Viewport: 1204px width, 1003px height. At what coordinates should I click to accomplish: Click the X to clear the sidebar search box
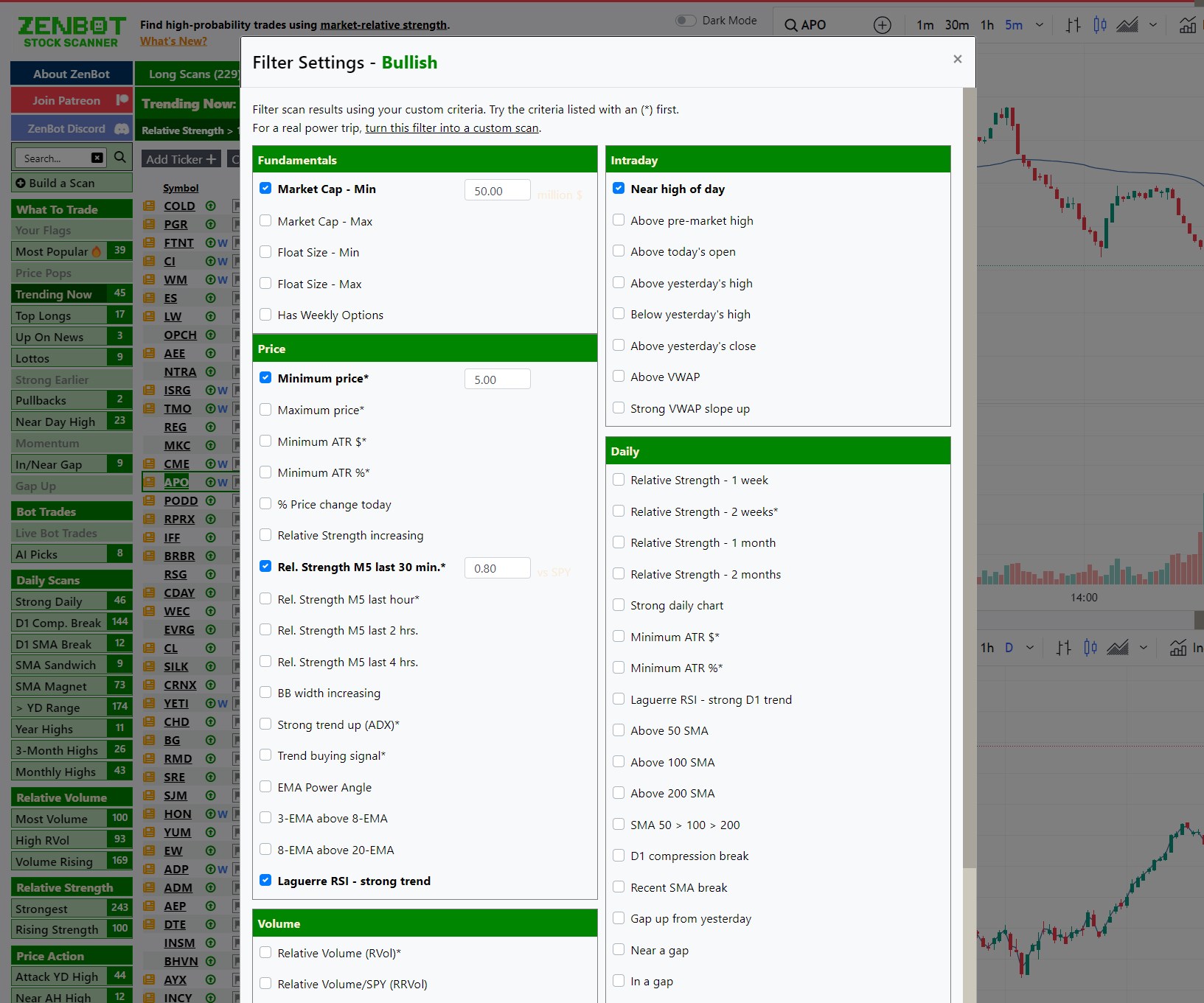(x=97, y=157)
